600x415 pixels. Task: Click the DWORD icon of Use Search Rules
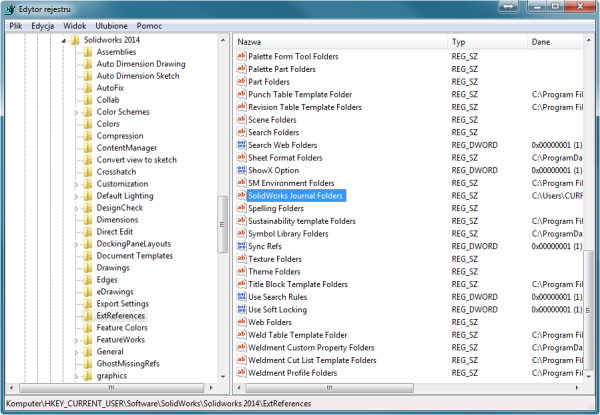[x=241, y=296]
